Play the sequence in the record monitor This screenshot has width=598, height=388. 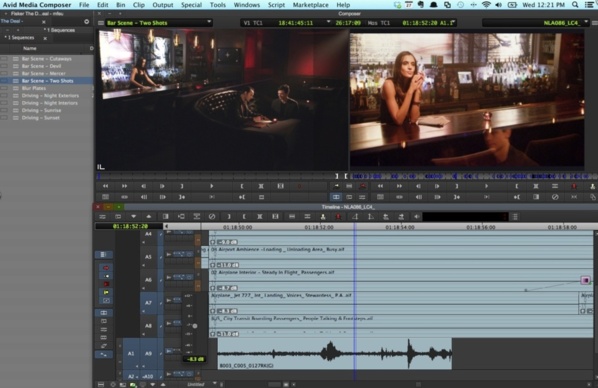[x=486, y=186]
